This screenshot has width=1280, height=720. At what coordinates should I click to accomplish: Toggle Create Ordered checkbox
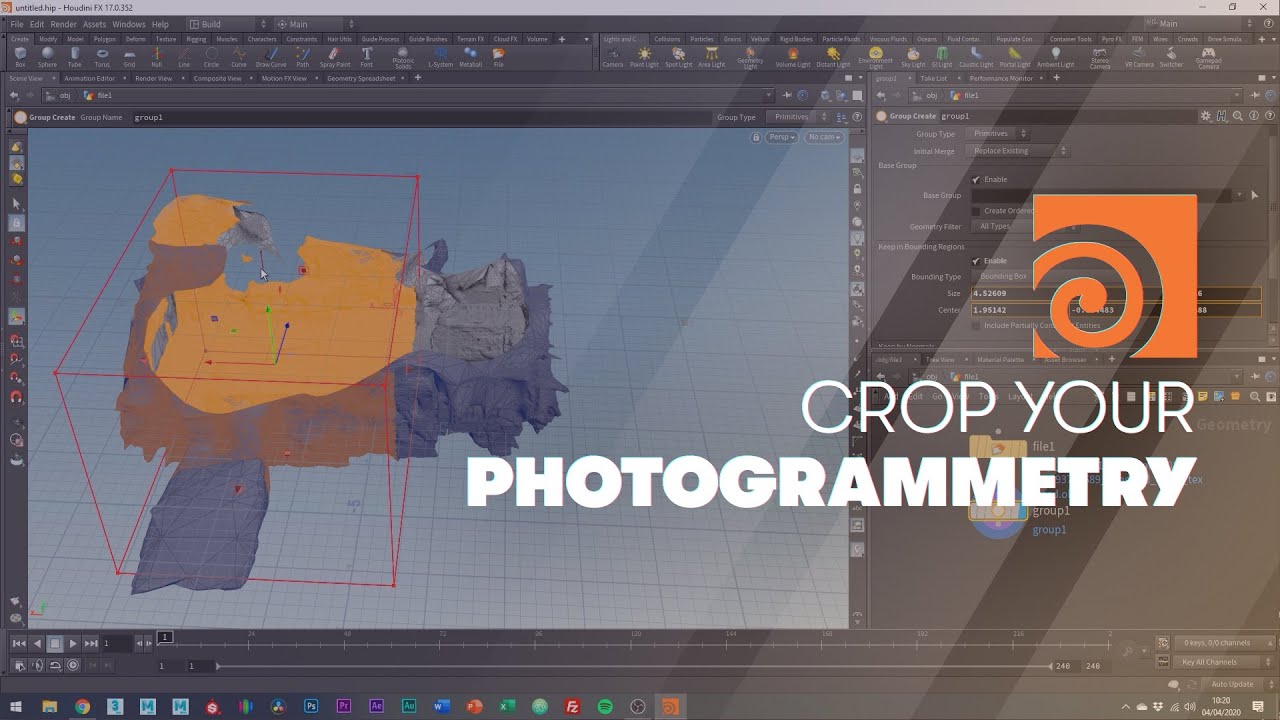976,211
